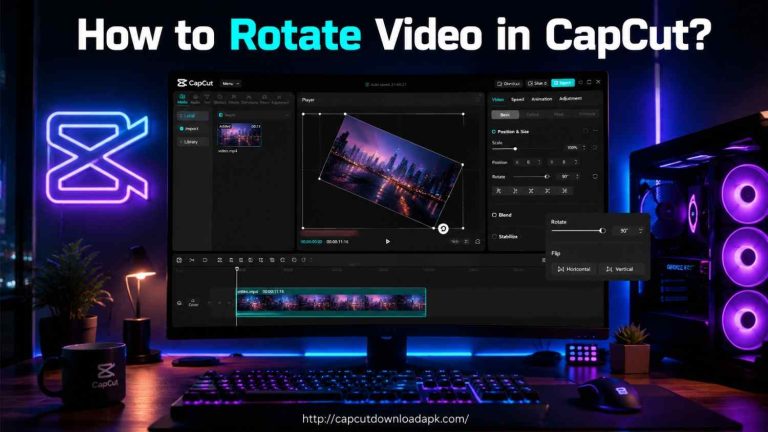
Task: Click the Cover button beside timeline track
Action: coord(193,303)
